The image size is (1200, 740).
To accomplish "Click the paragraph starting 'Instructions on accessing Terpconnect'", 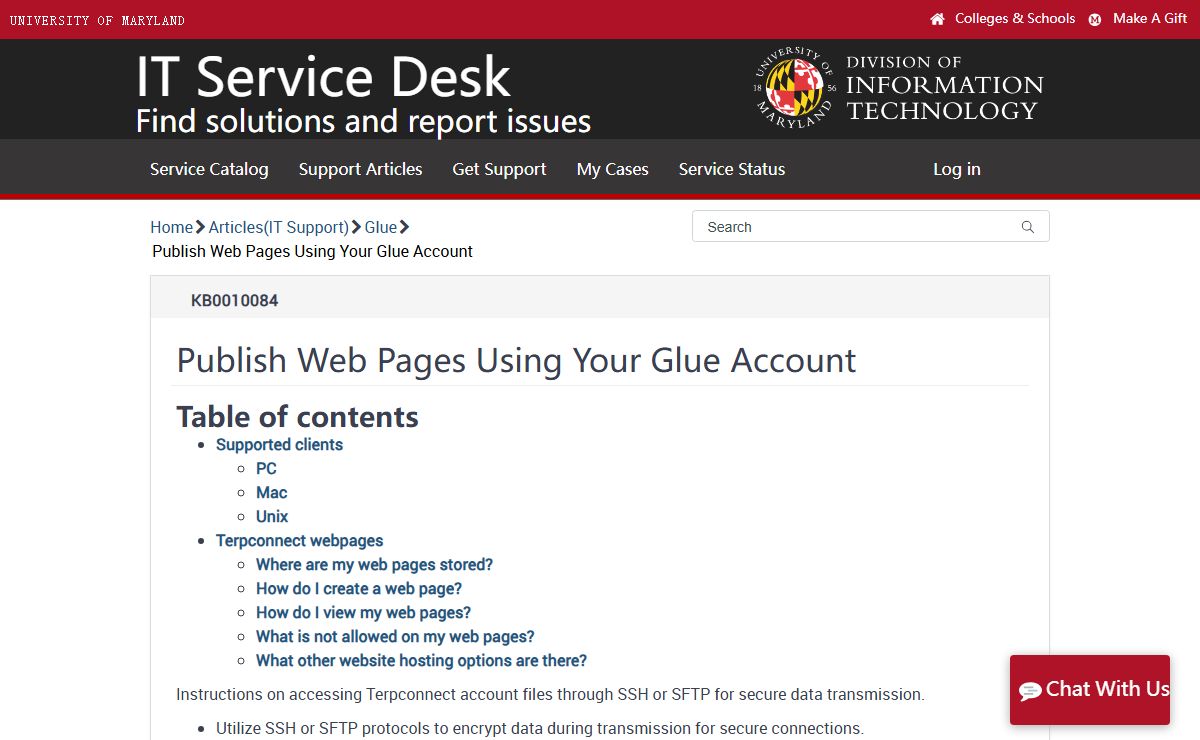I will coord(550,694).
